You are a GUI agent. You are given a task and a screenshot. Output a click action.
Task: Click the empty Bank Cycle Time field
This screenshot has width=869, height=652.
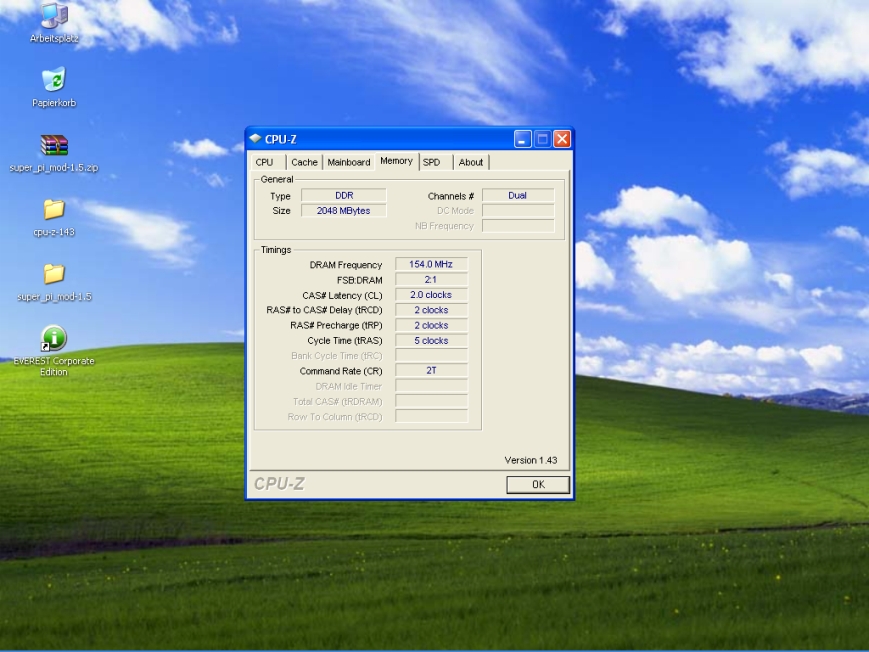pos(431,355)
